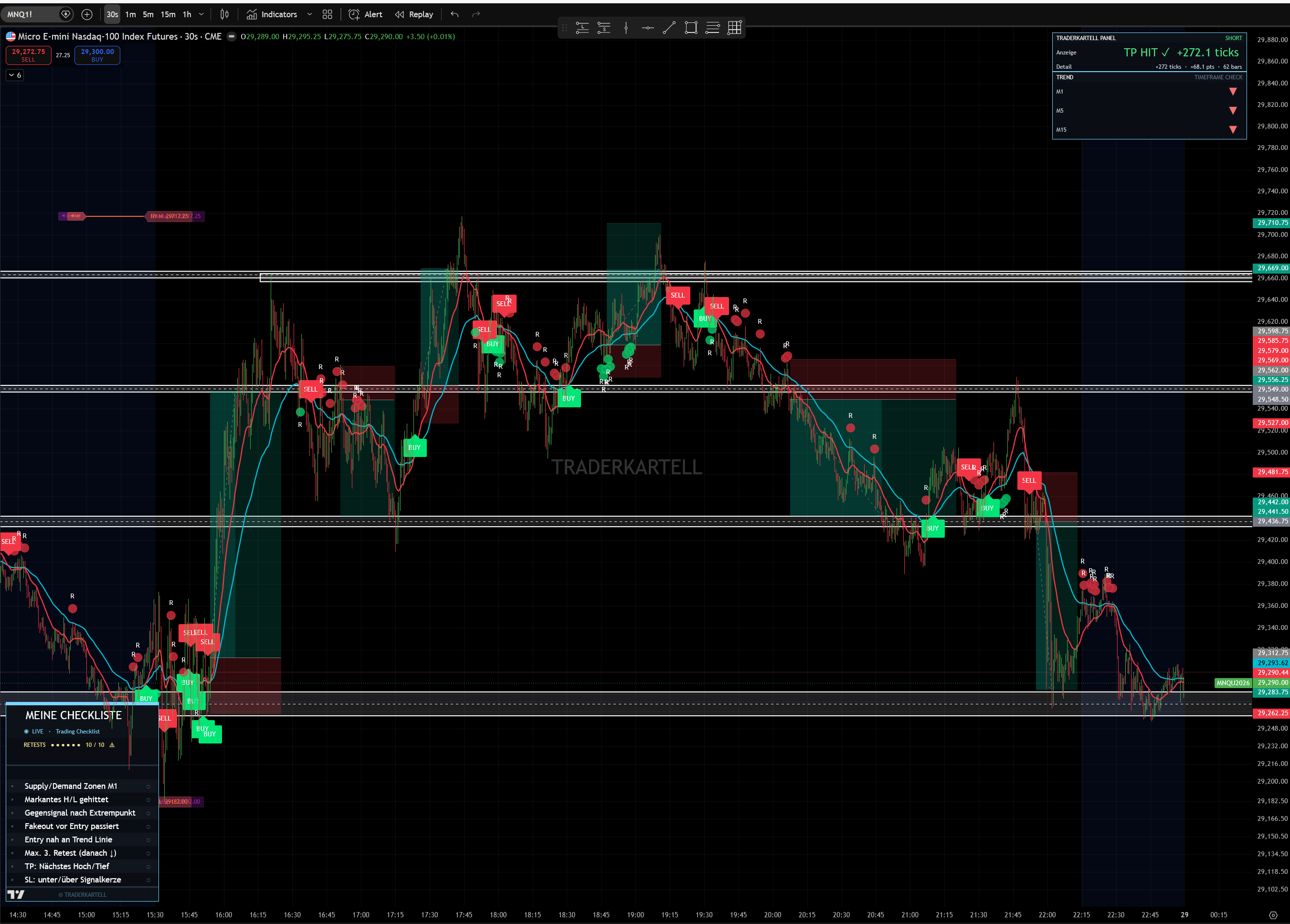
Task: Click the 29,710.75 price scale label
Action: pyautogui.click(x=1271, y=223)
